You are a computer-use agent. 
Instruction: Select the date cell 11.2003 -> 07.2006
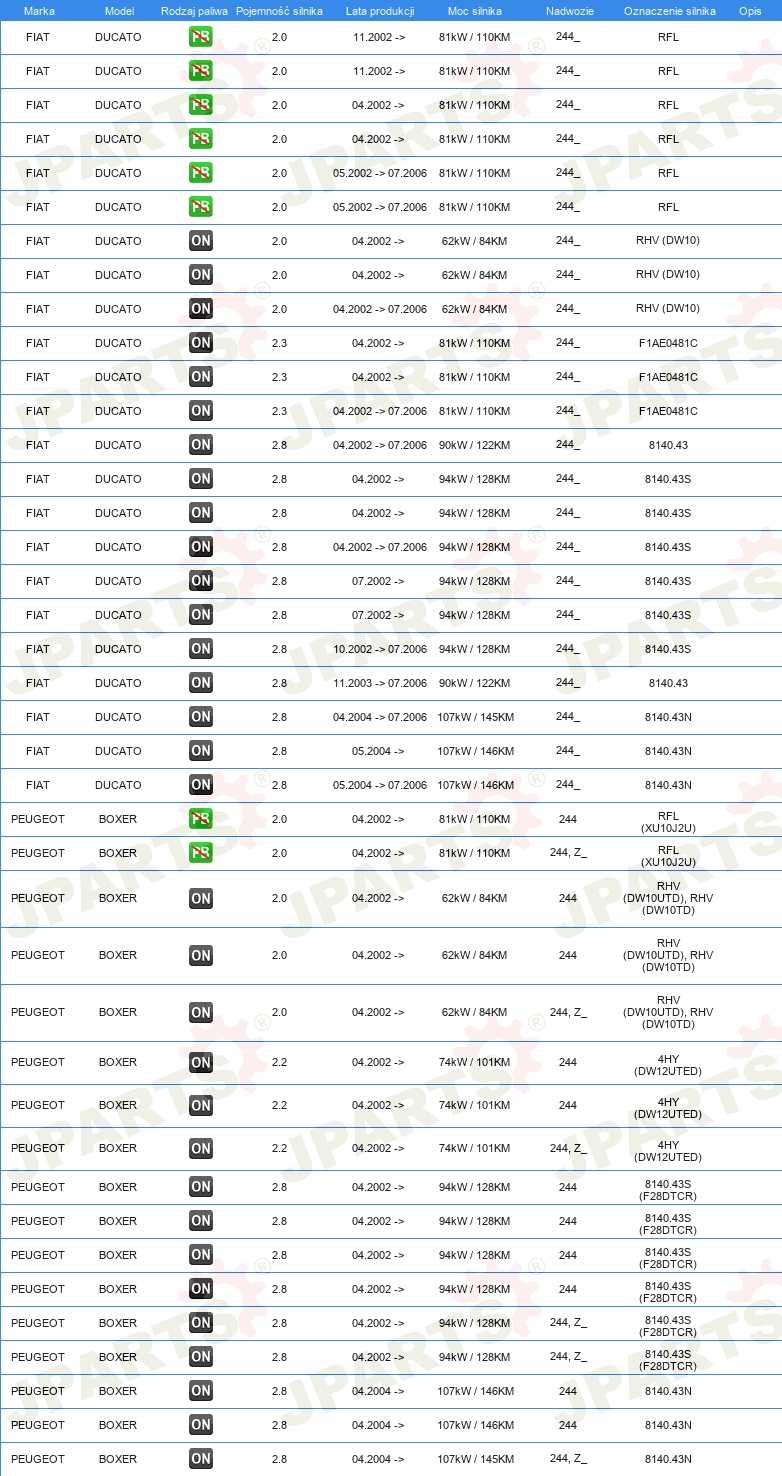tap(380, 683)
